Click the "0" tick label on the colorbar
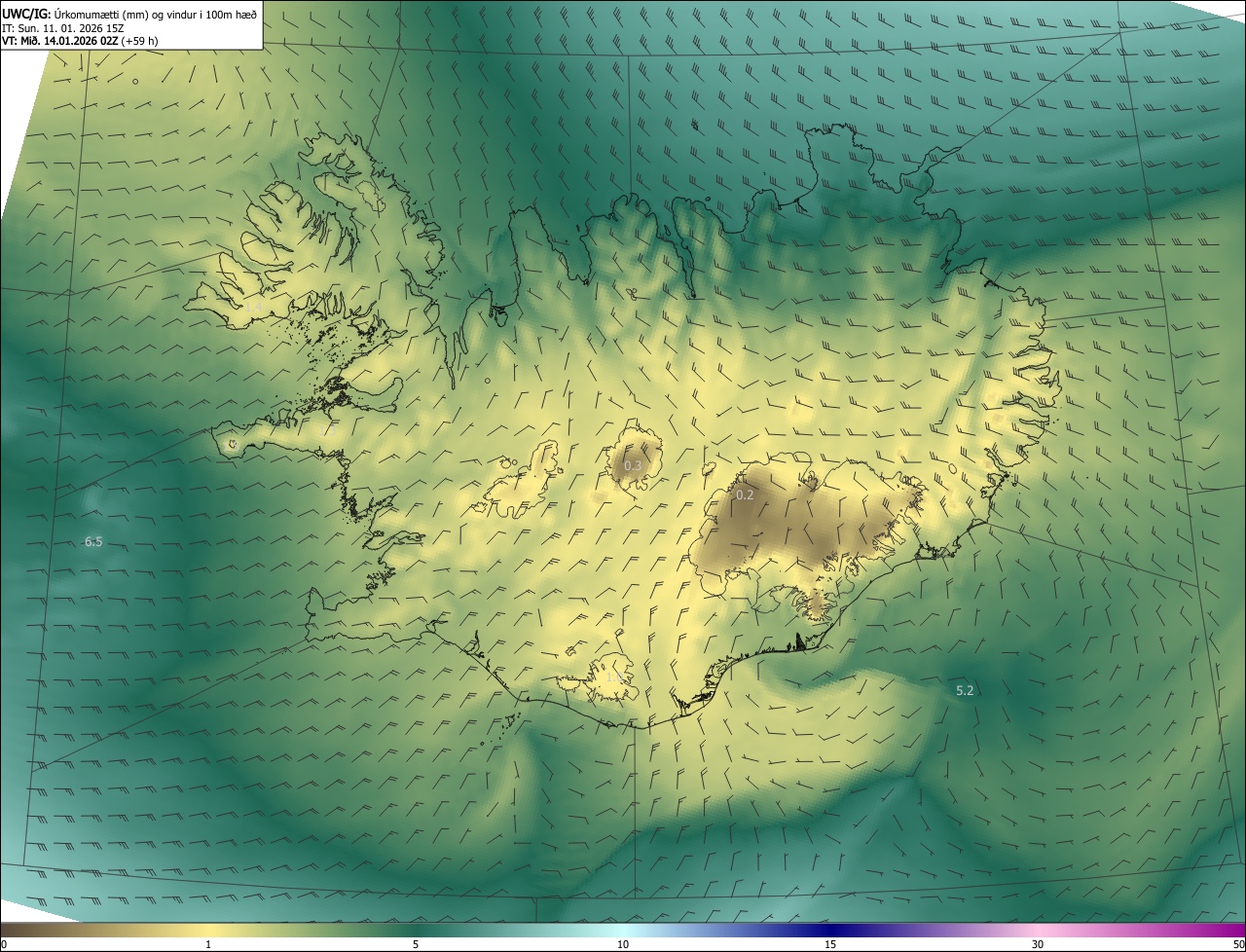Viewport: 1246px width, 952px height. click(4, 944)
